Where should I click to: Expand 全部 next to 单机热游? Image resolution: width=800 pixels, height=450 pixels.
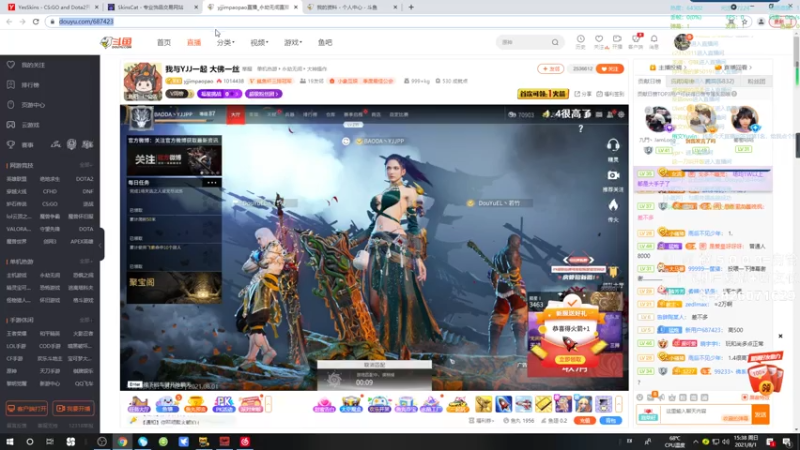click(x=85, y=262)
